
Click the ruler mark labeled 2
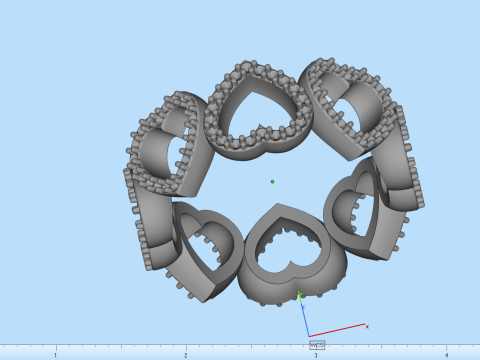tap(186, 355)
